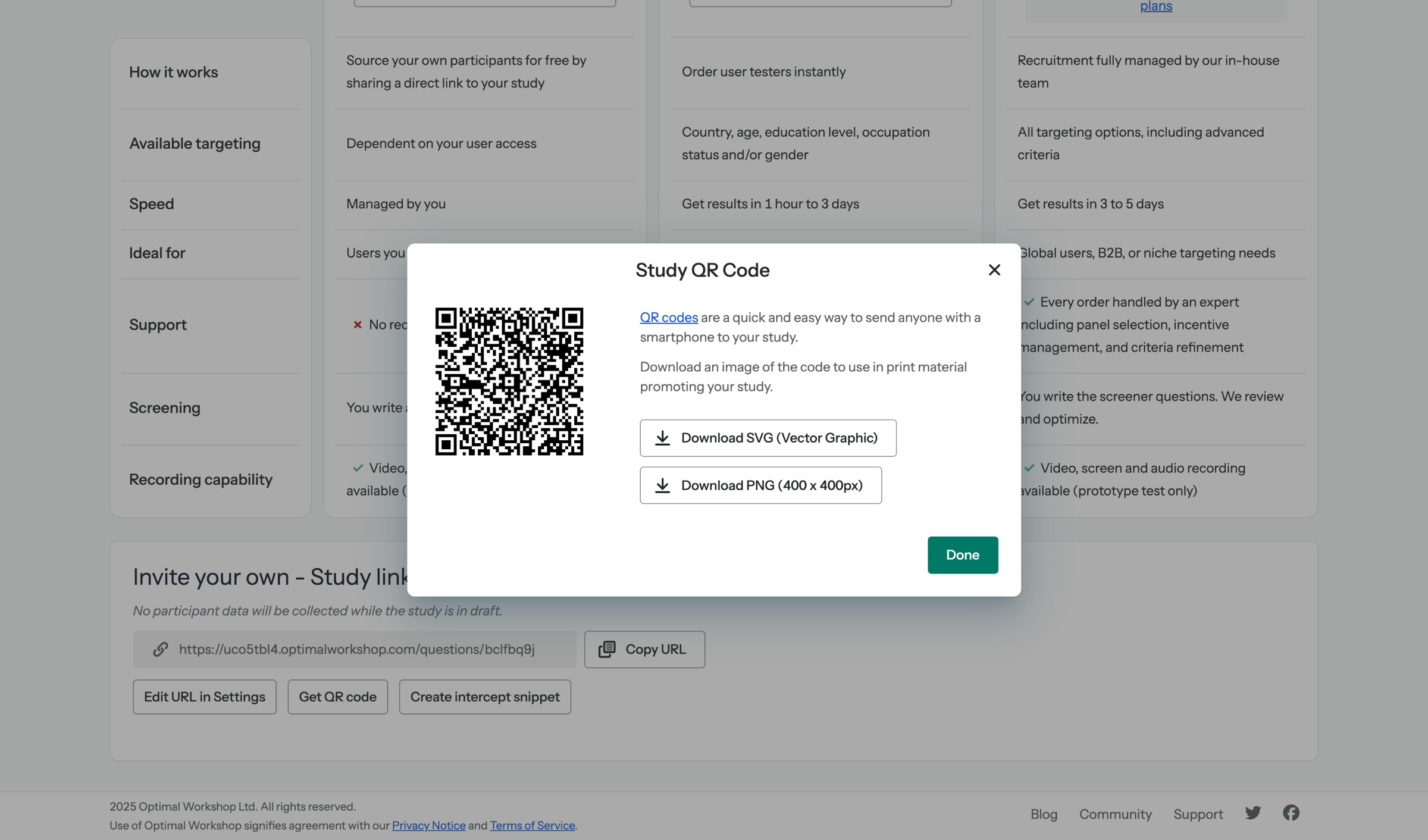The height and width of the screenshot is (840, 1428).
Task: Click the chain link icon by study URL
Action: click(160, 649)
